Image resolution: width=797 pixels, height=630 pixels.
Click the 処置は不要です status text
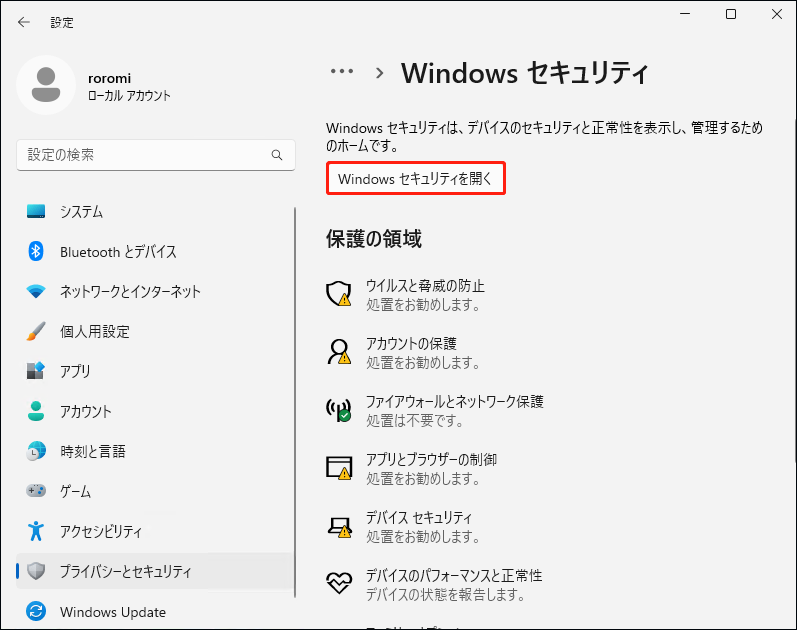pyautogui.click(x=415, y=421)
